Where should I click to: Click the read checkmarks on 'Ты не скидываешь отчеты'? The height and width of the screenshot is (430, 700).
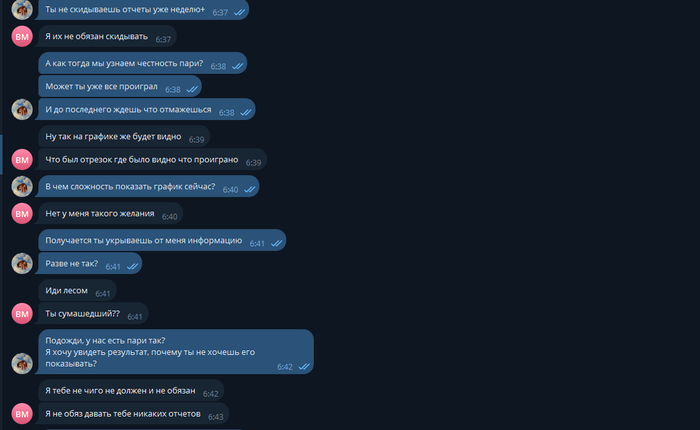240,12
